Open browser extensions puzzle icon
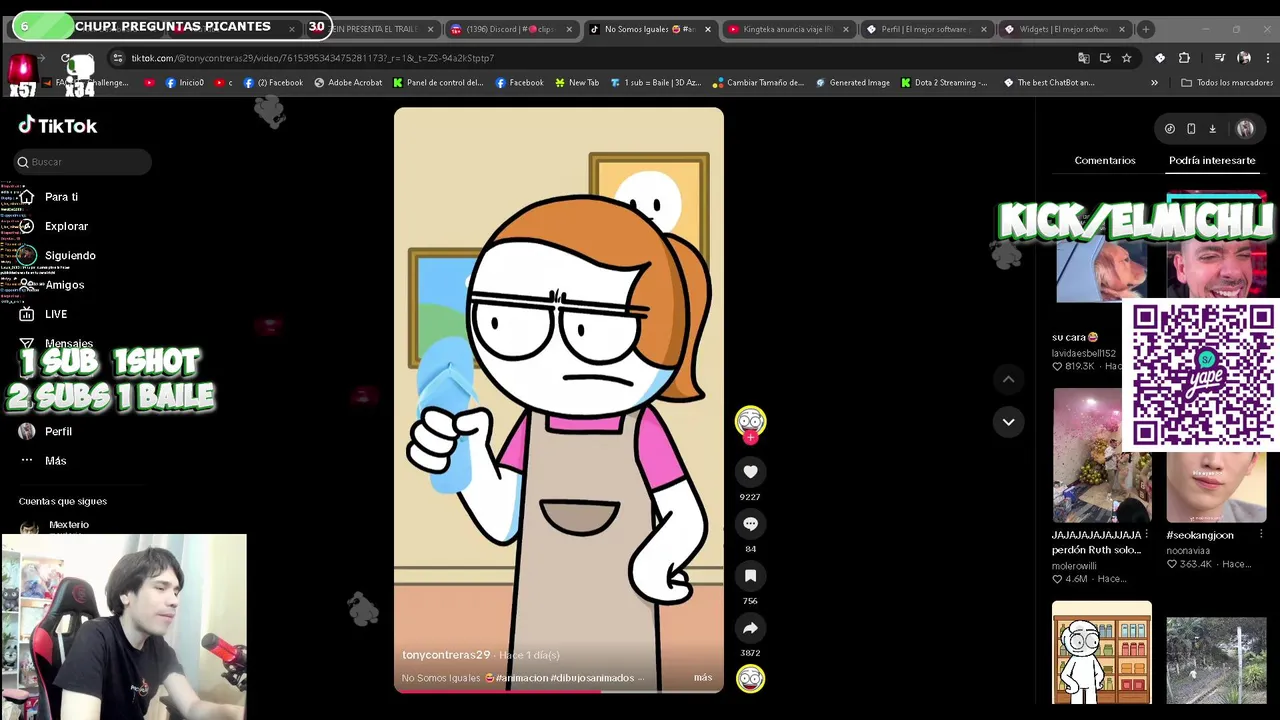 (1184, 58)
